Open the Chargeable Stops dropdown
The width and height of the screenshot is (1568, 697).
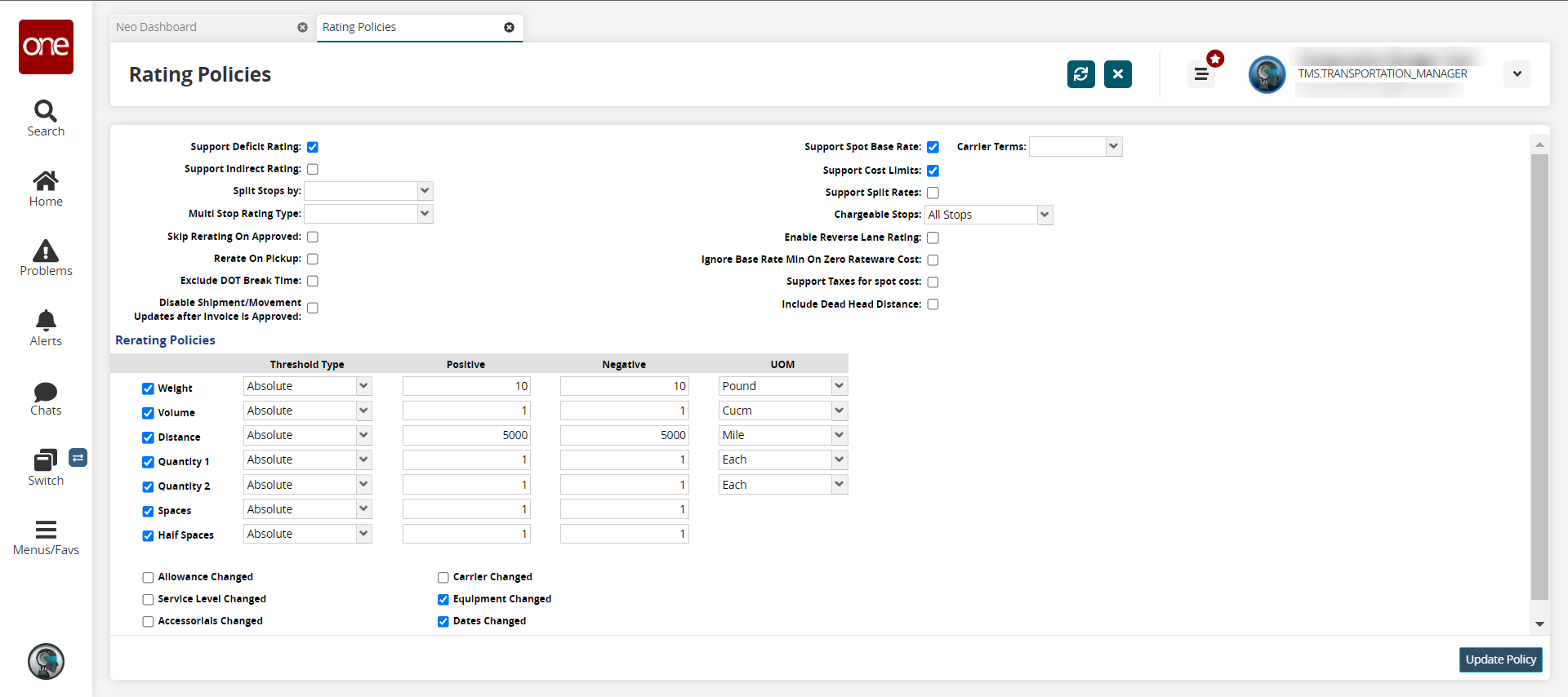1045,215
